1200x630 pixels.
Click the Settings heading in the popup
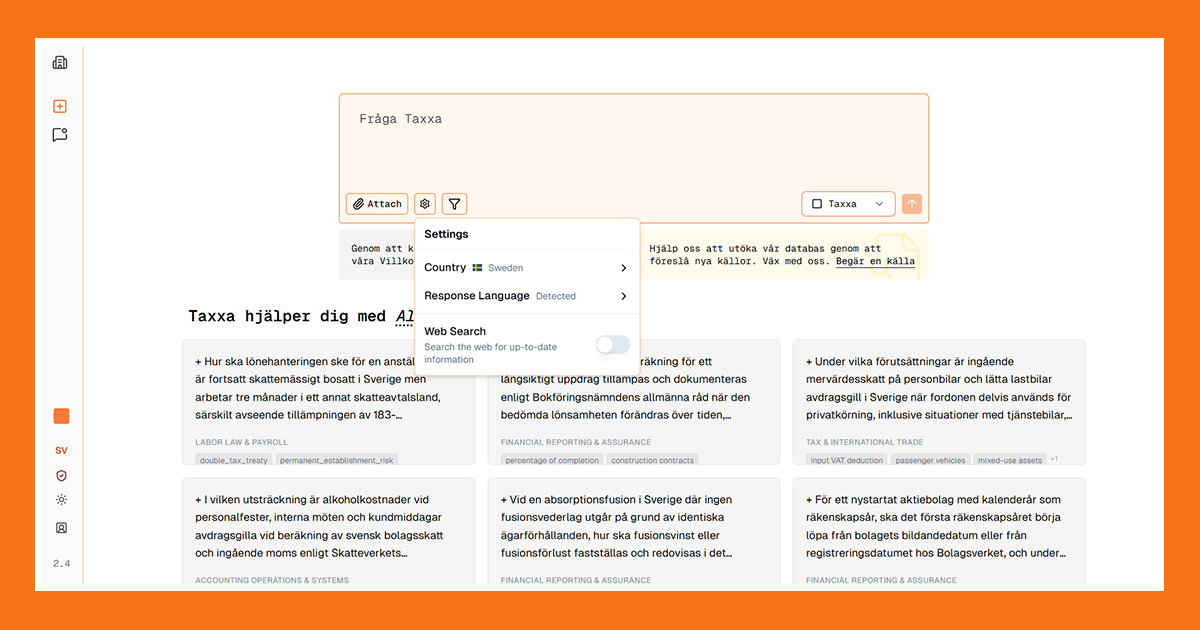click(x=446, y=234)
